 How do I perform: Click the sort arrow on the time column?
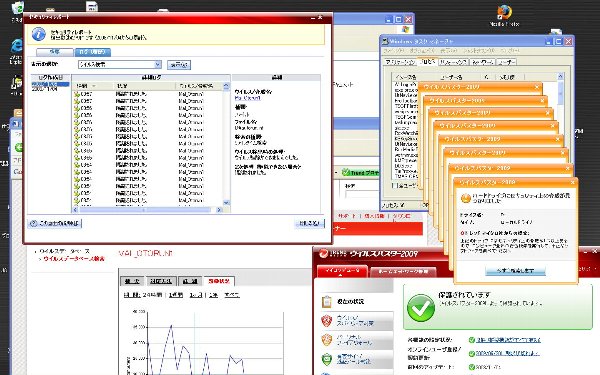[x=94, y=86]
